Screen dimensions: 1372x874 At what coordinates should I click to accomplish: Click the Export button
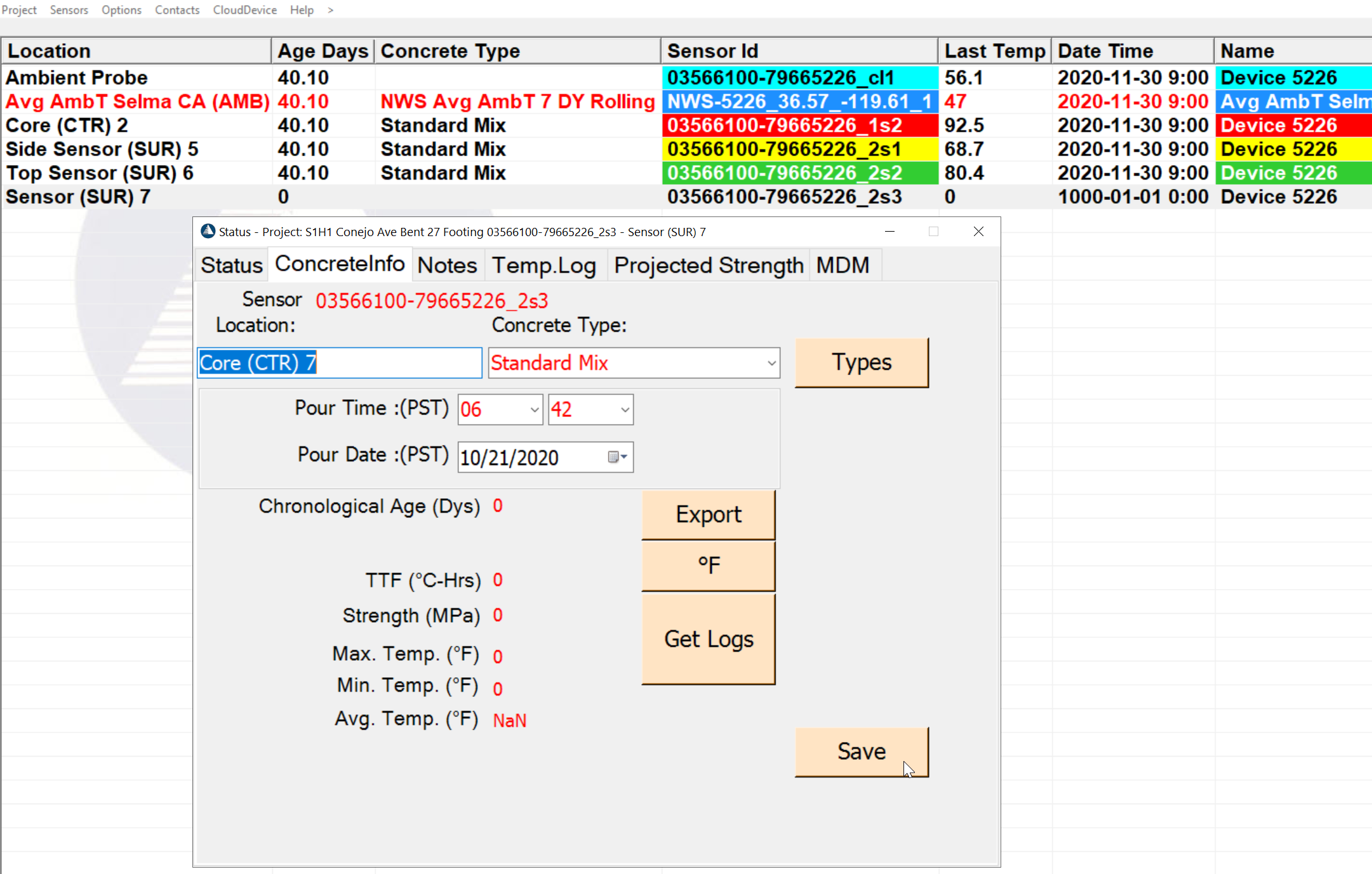pyautogui.click(x=709, y=515)
